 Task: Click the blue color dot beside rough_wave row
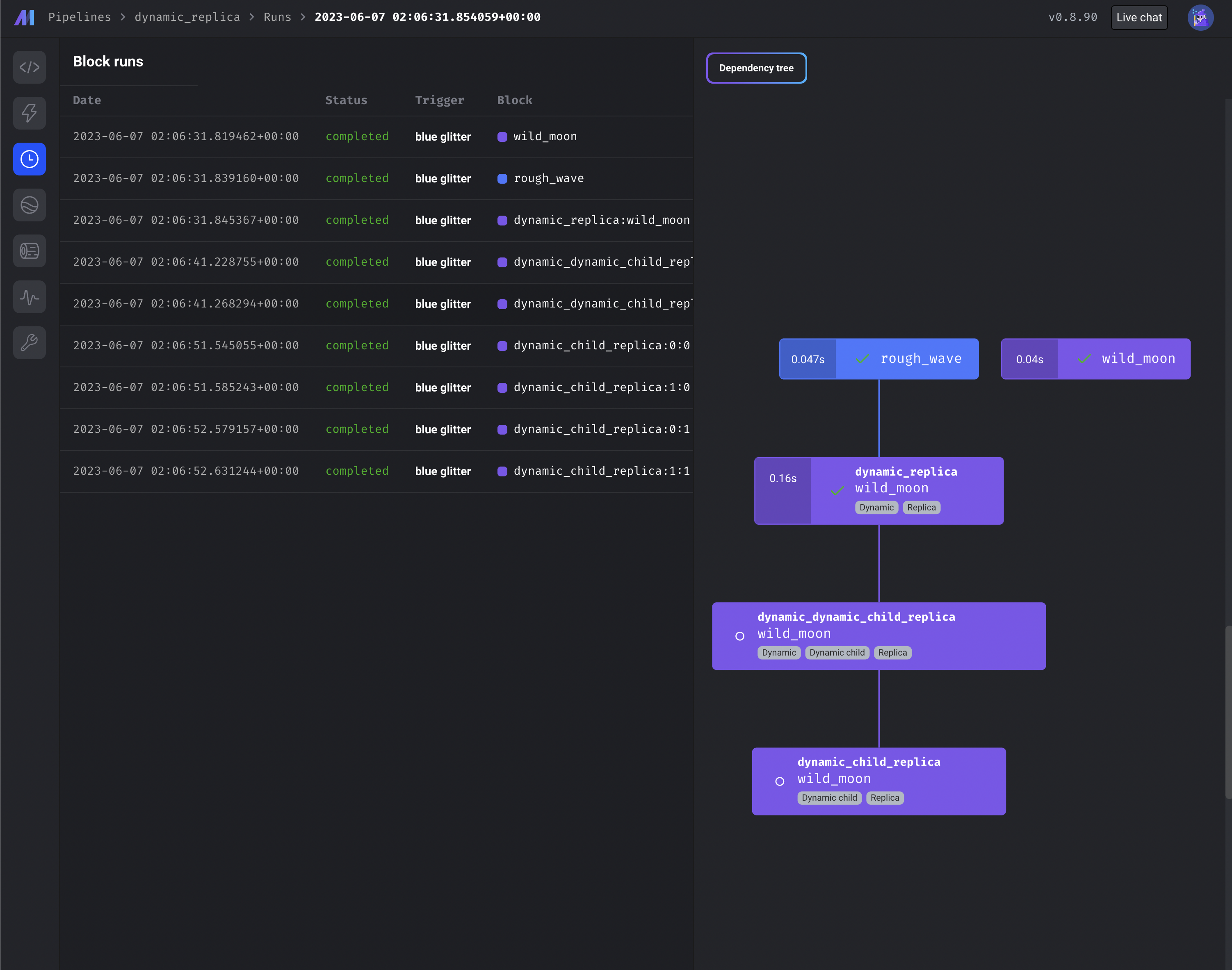502,179
